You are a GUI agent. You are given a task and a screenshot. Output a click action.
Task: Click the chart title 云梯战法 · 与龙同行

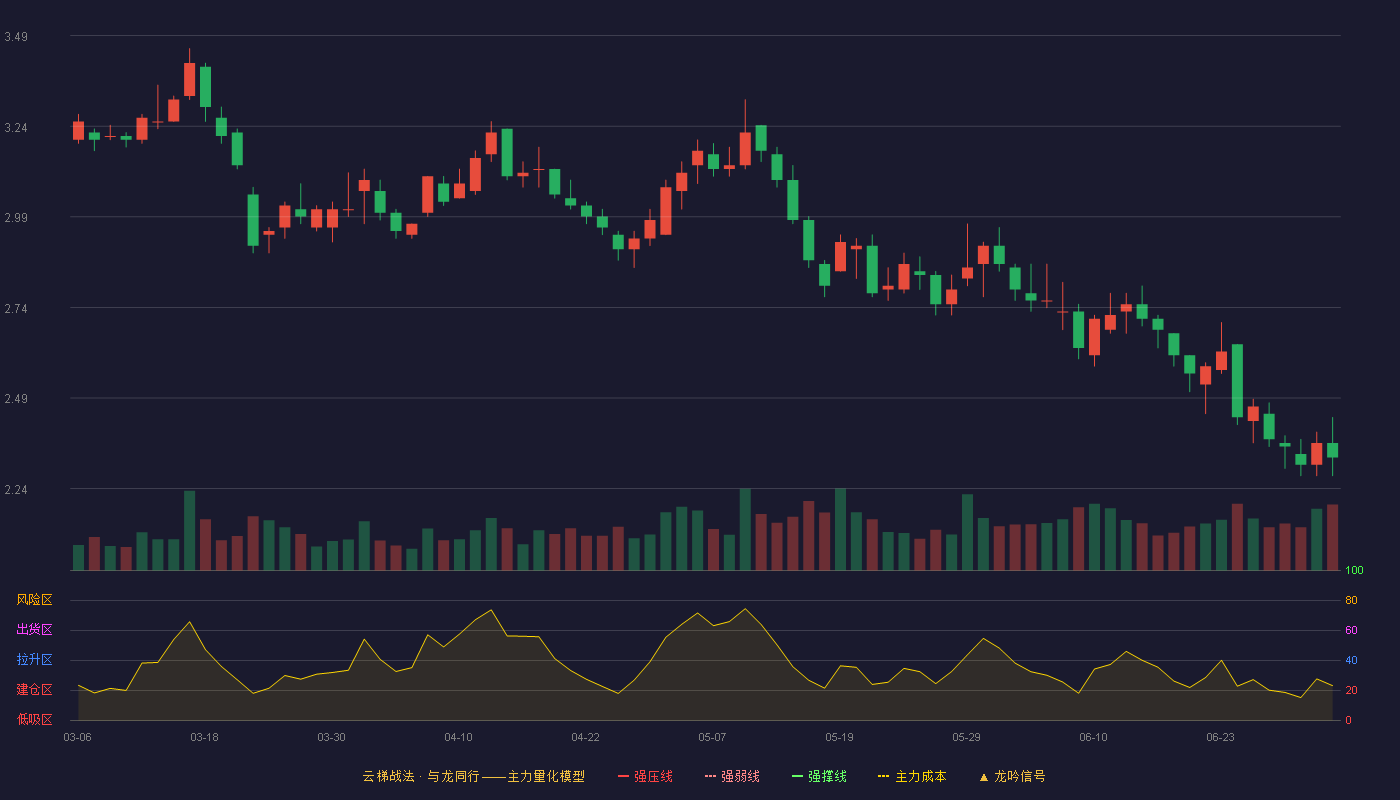420,776
